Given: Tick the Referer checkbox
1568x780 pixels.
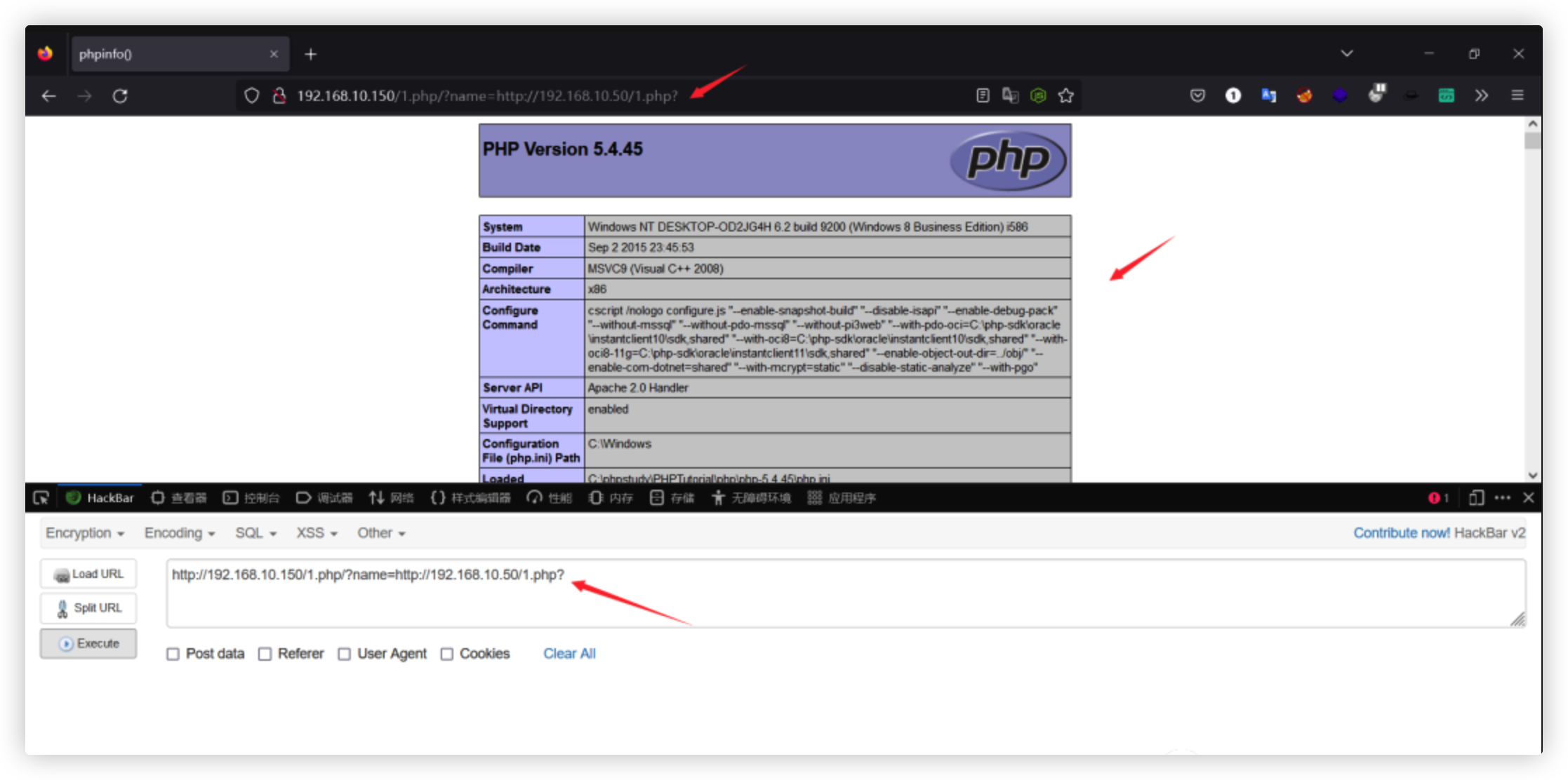Looking at the screenshot, I should click(x=265, y=654).
